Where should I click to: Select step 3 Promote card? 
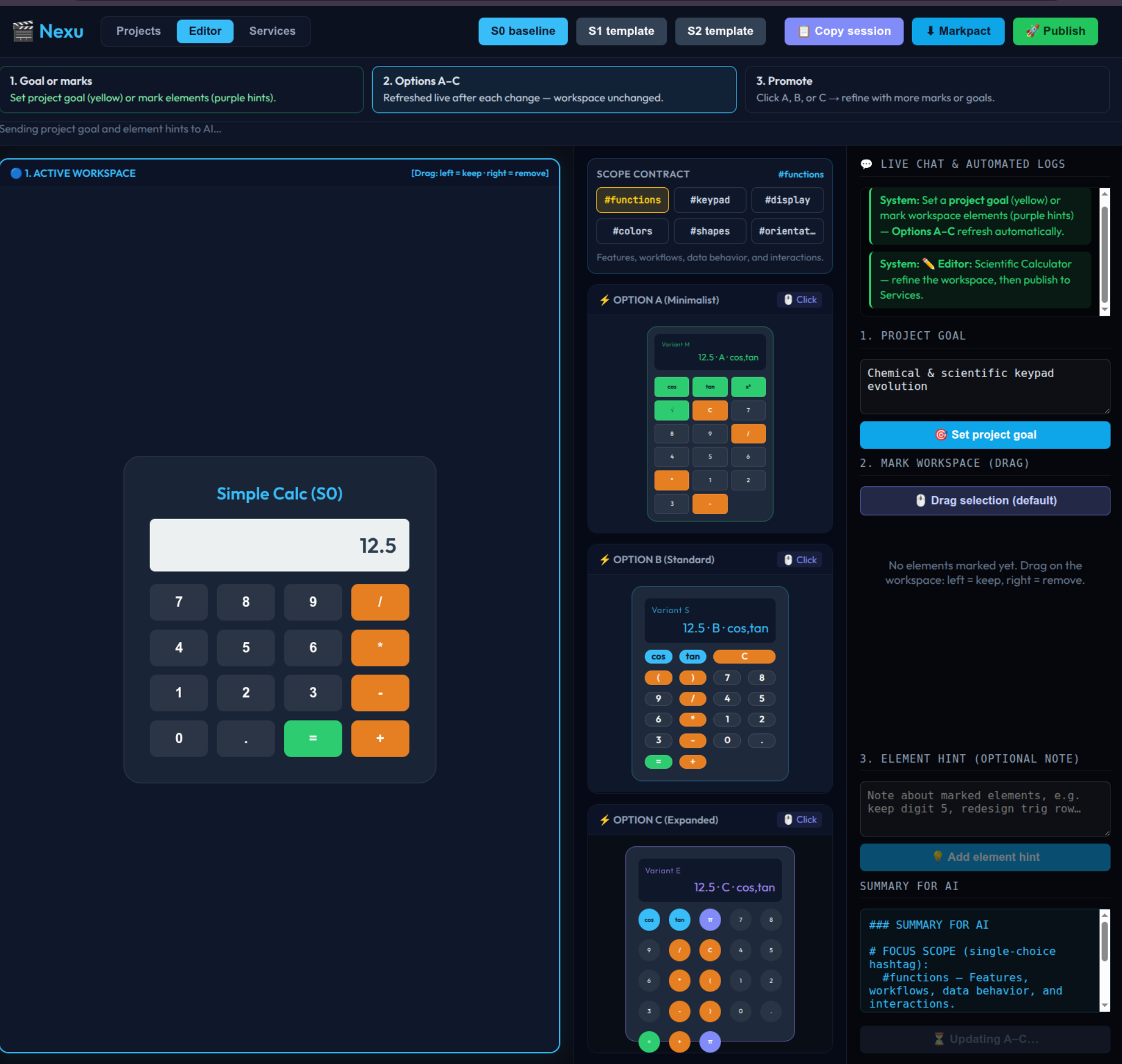point(927,90)
